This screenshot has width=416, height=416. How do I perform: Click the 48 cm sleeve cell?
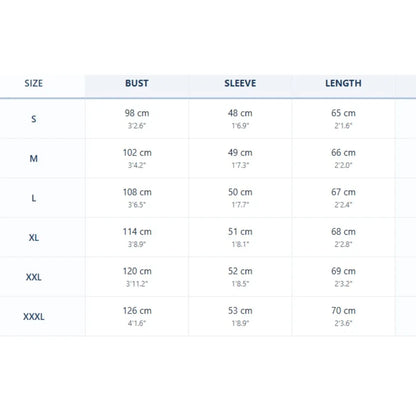(x=240, y=119)
